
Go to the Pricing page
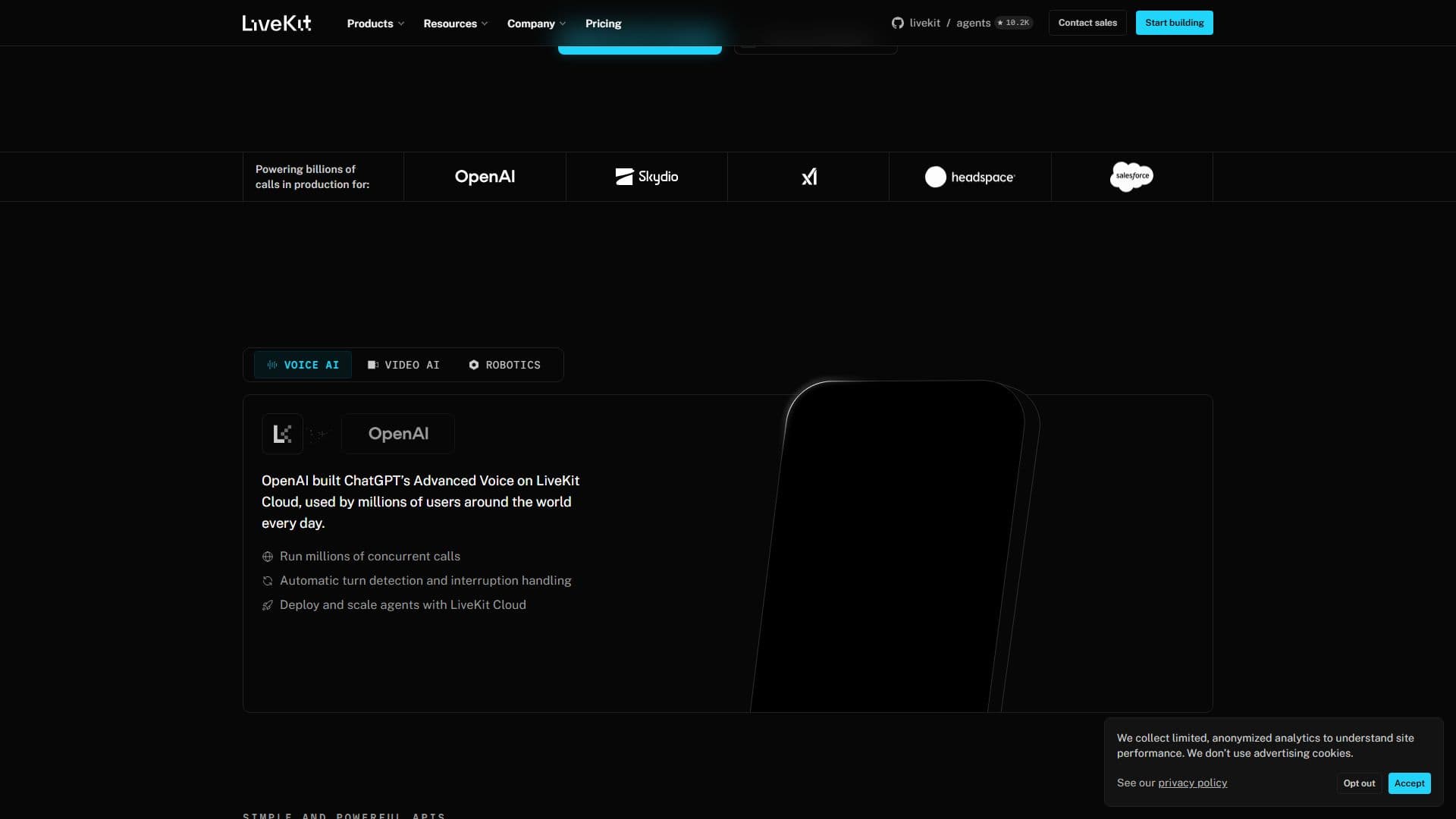(603, 24)
